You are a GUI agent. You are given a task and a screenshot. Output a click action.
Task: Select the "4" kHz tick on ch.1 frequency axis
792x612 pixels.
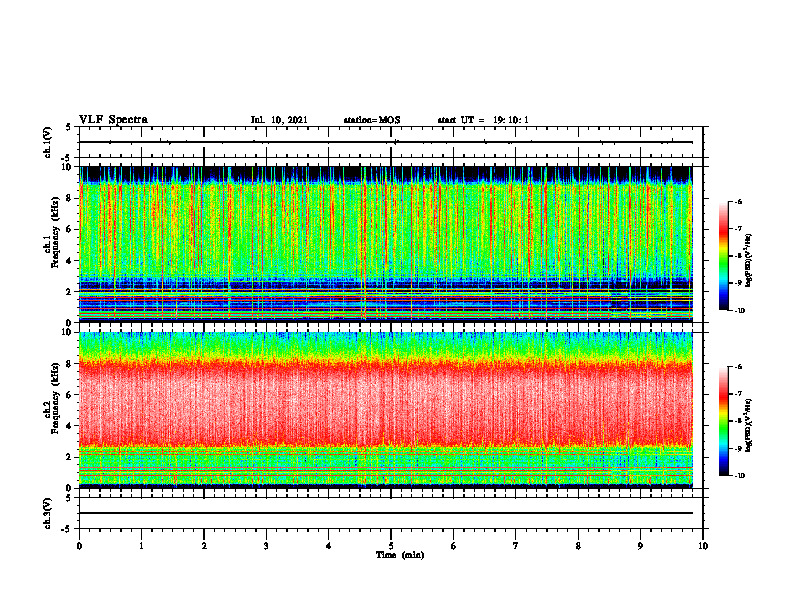[x=70, y=261]
